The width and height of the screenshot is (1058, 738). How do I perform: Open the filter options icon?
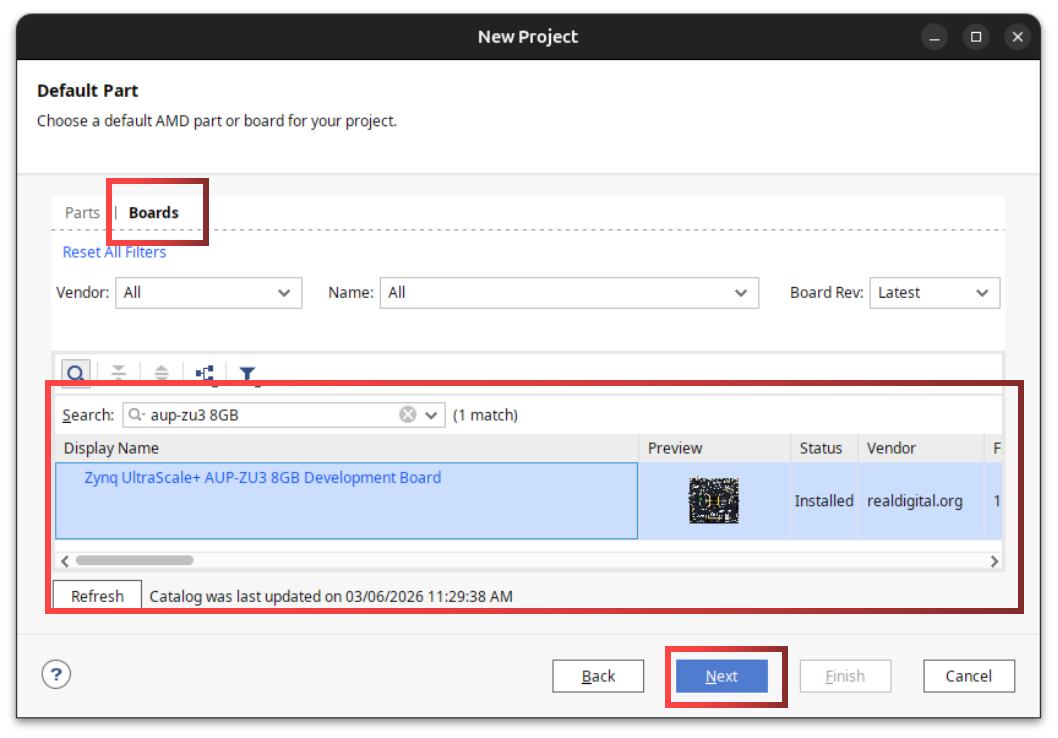[247, 373]
